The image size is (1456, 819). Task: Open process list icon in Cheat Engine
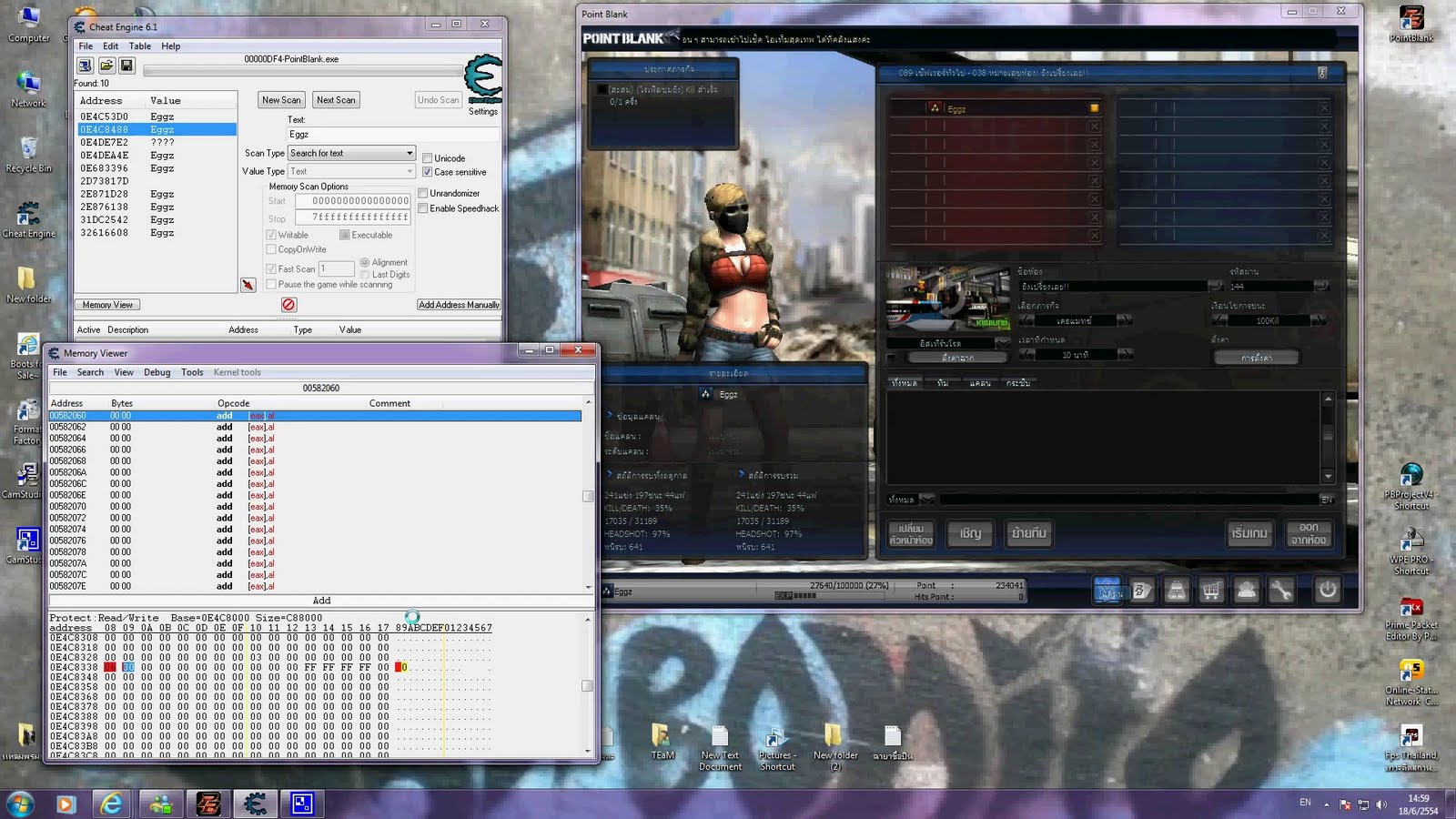tap(85, 66)
